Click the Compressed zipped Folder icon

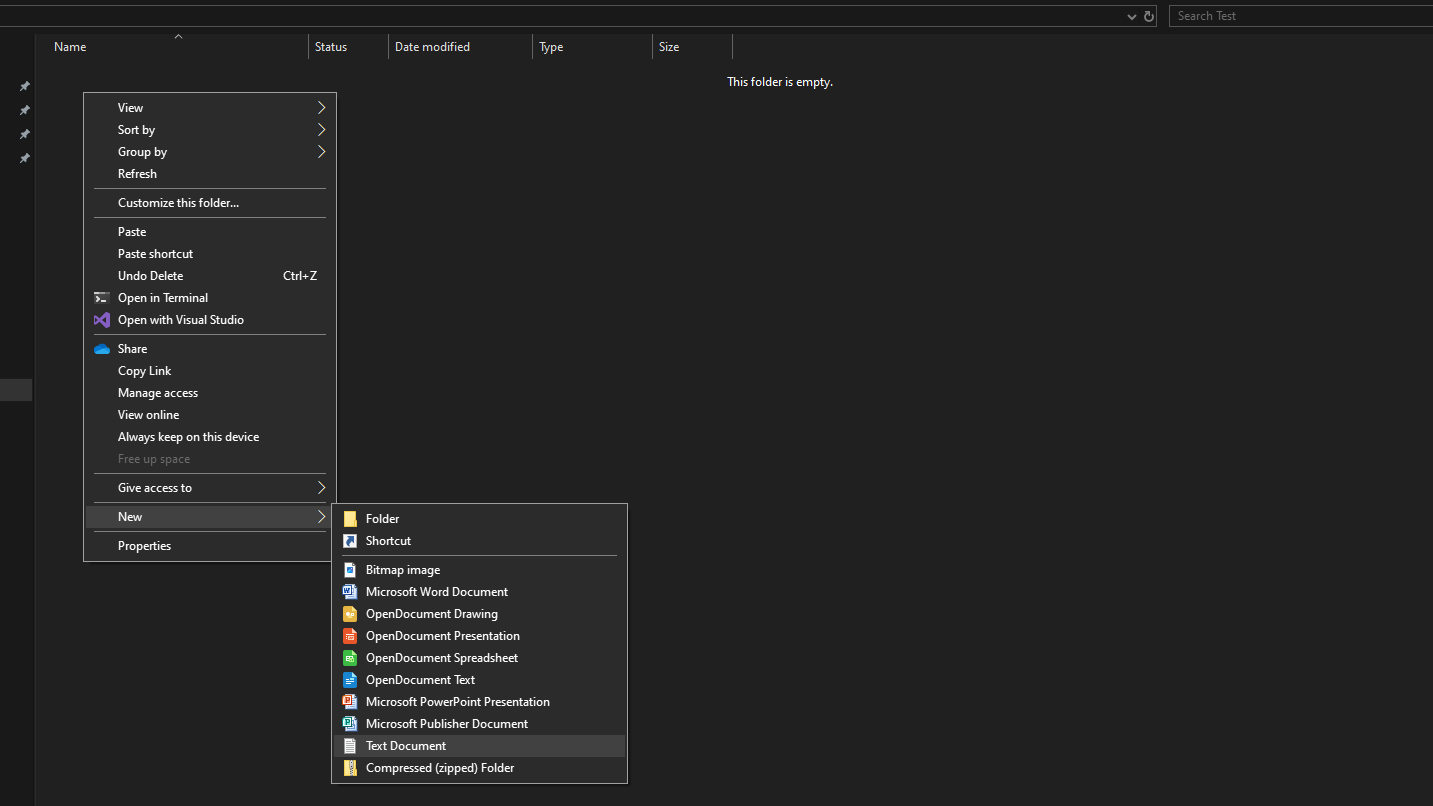point(350,768)
